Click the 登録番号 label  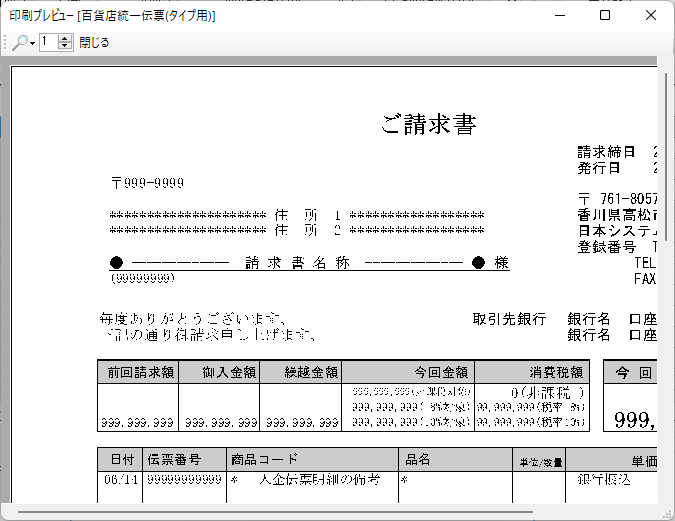click(x=607, y=247)
